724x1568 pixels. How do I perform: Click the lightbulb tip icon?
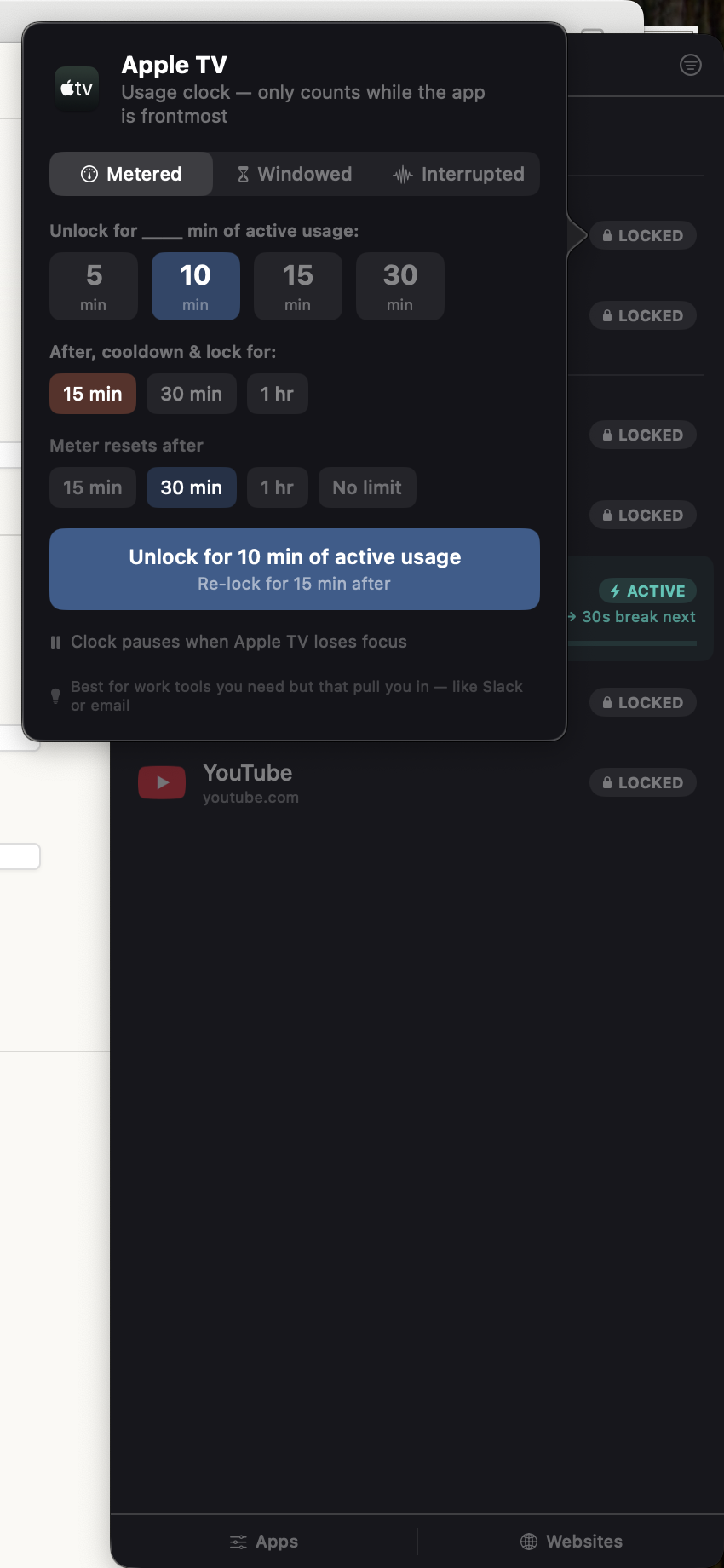(x=55, y=696)
